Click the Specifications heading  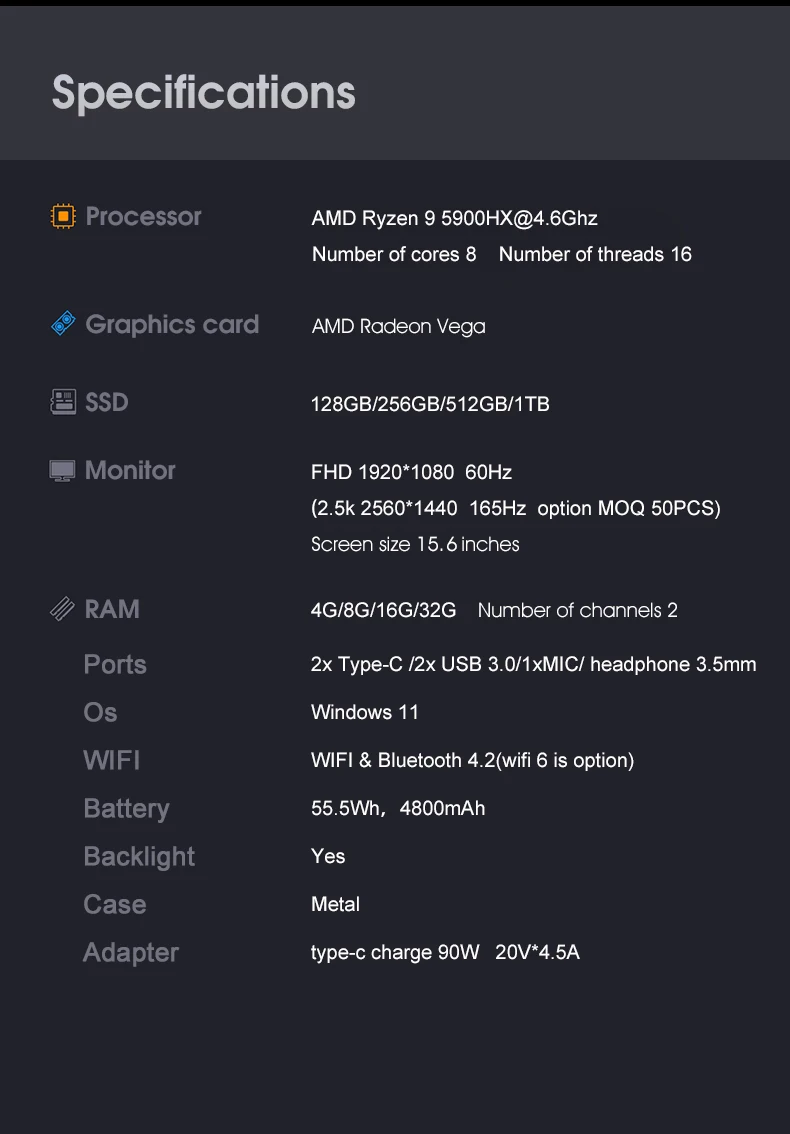click(204, 92)
